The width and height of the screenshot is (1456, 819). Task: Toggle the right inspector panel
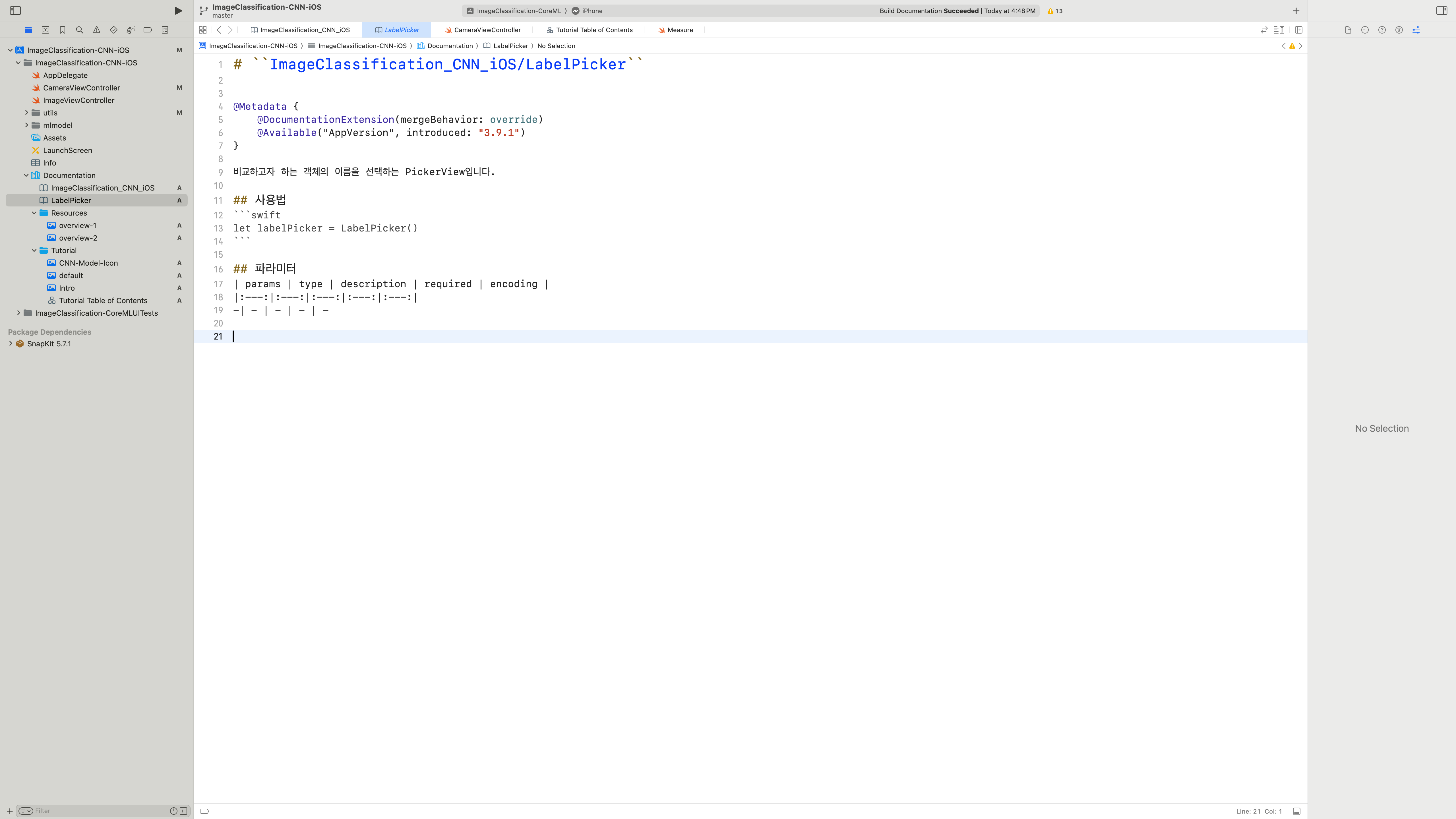click(x=1442, y=11)
